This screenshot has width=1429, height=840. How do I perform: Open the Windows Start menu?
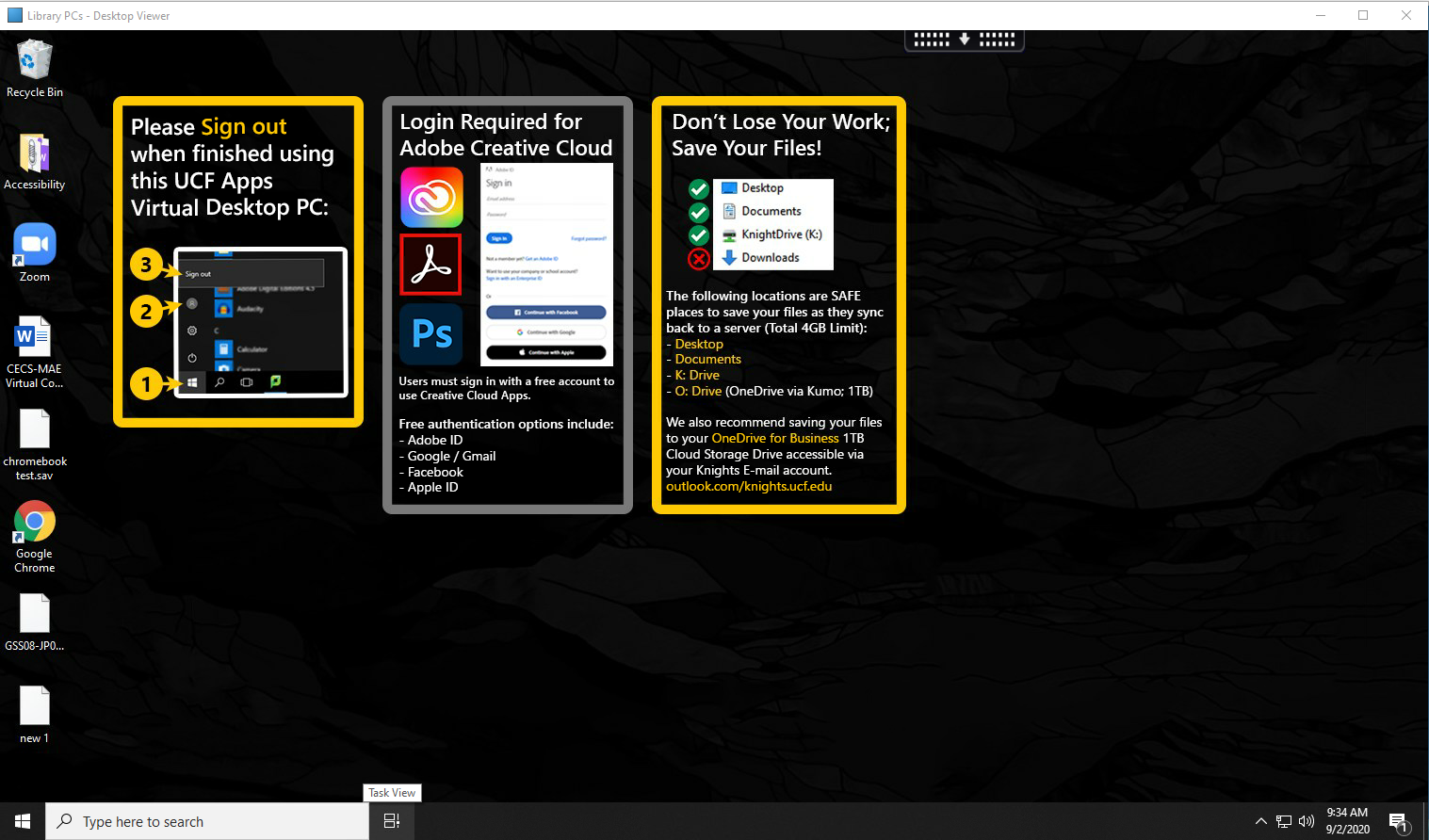coord(23,821)
